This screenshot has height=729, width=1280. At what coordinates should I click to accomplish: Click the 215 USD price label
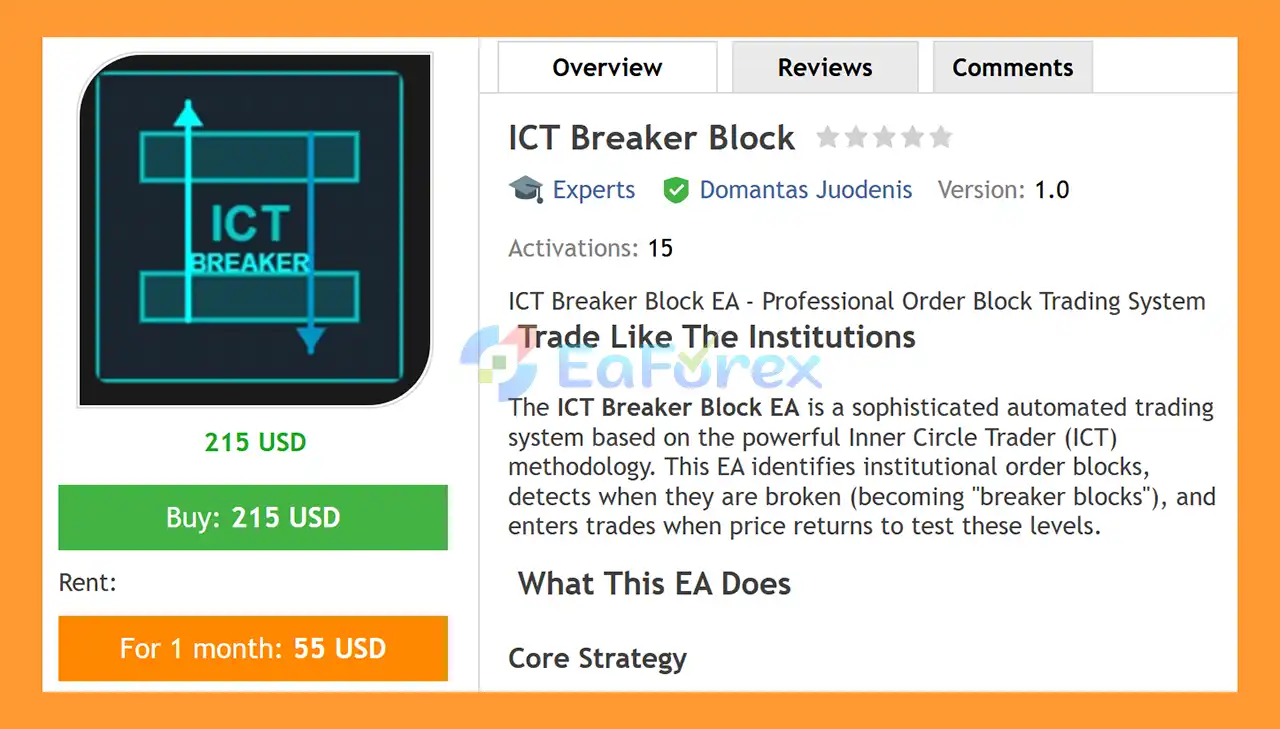coord(255,441)
